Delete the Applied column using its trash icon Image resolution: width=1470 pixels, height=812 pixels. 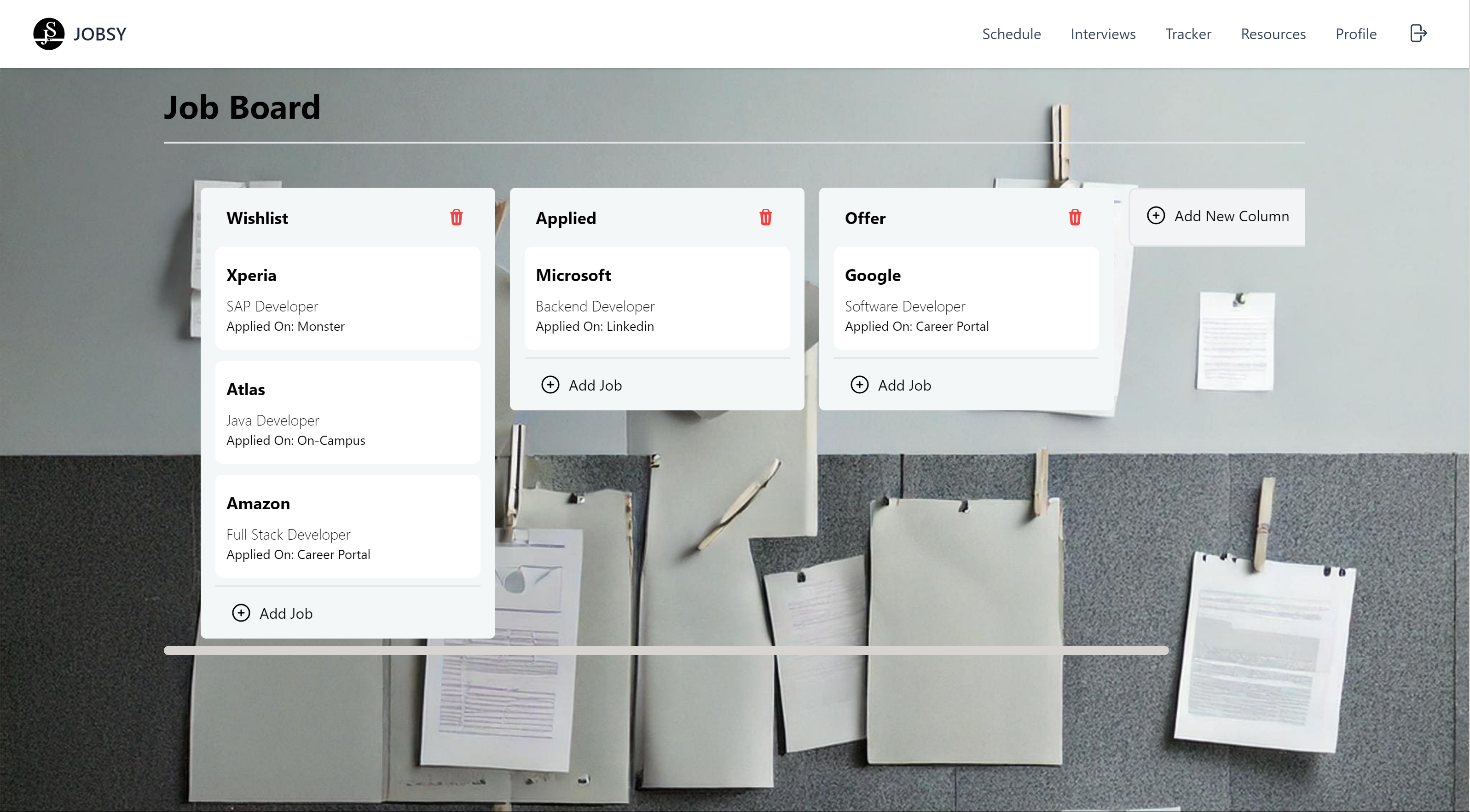pos(765,218)
